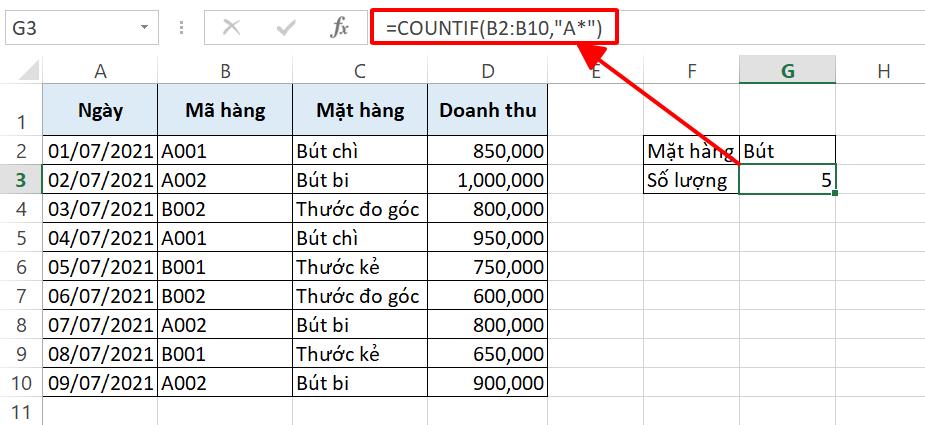The height and width of the screenshot is (425, 925).
Task: Select revenue cell 900,000
Action: click(487, 382)
